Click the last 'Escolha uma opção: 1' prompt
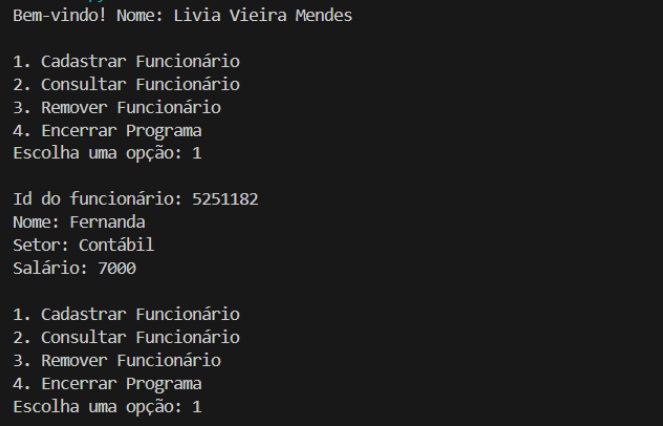The height and width of the screenshot is (426, 663). [x=107, y=407]
